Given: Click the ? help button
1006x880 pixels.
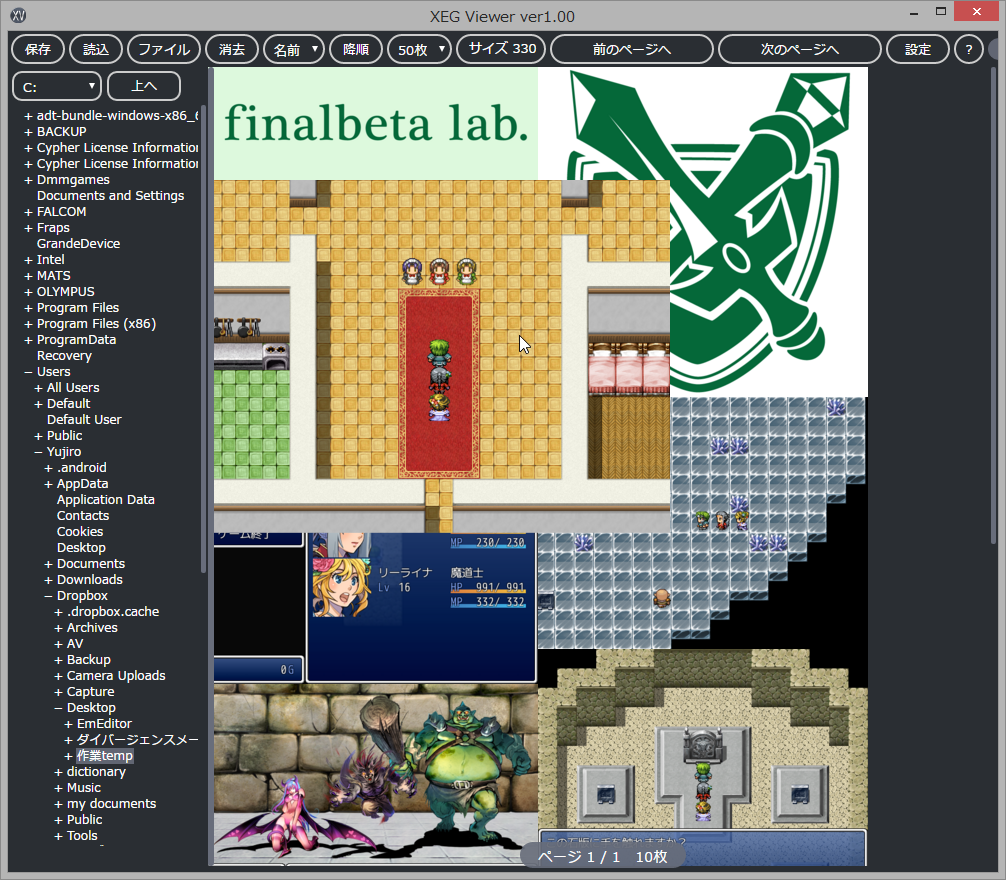Looking at the screenshot, I should coord(969,49).
